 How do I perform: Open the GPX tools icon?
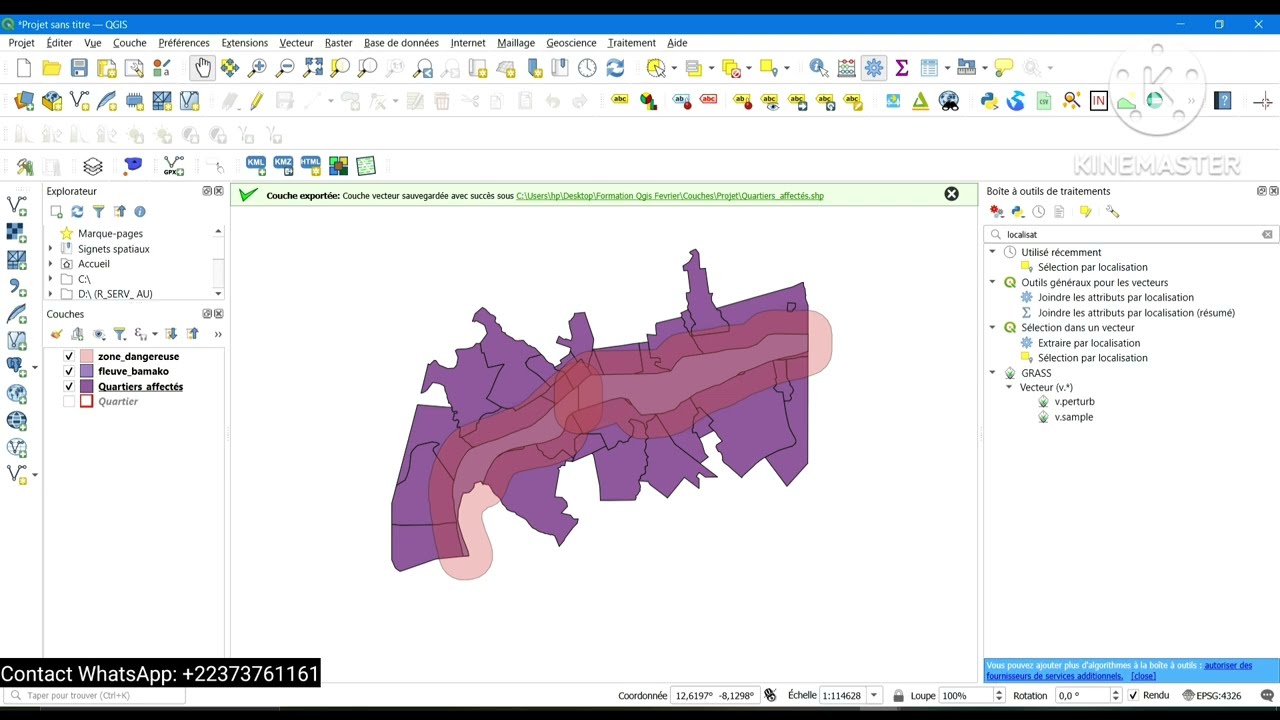[x=174, y=166]
